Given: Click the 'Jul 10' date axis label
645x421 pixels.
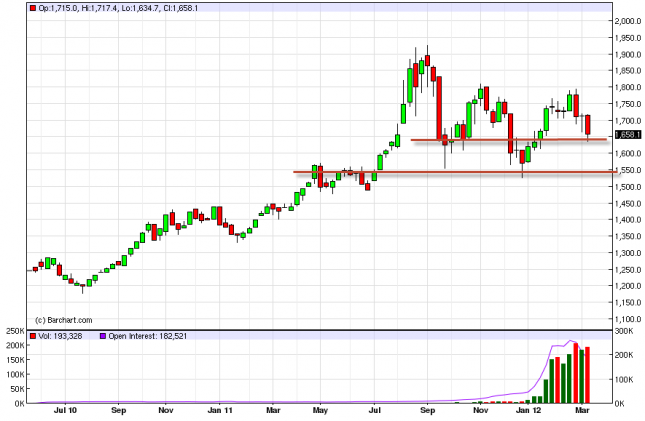Looking at the screenshot, I should [x=65, y=410].
